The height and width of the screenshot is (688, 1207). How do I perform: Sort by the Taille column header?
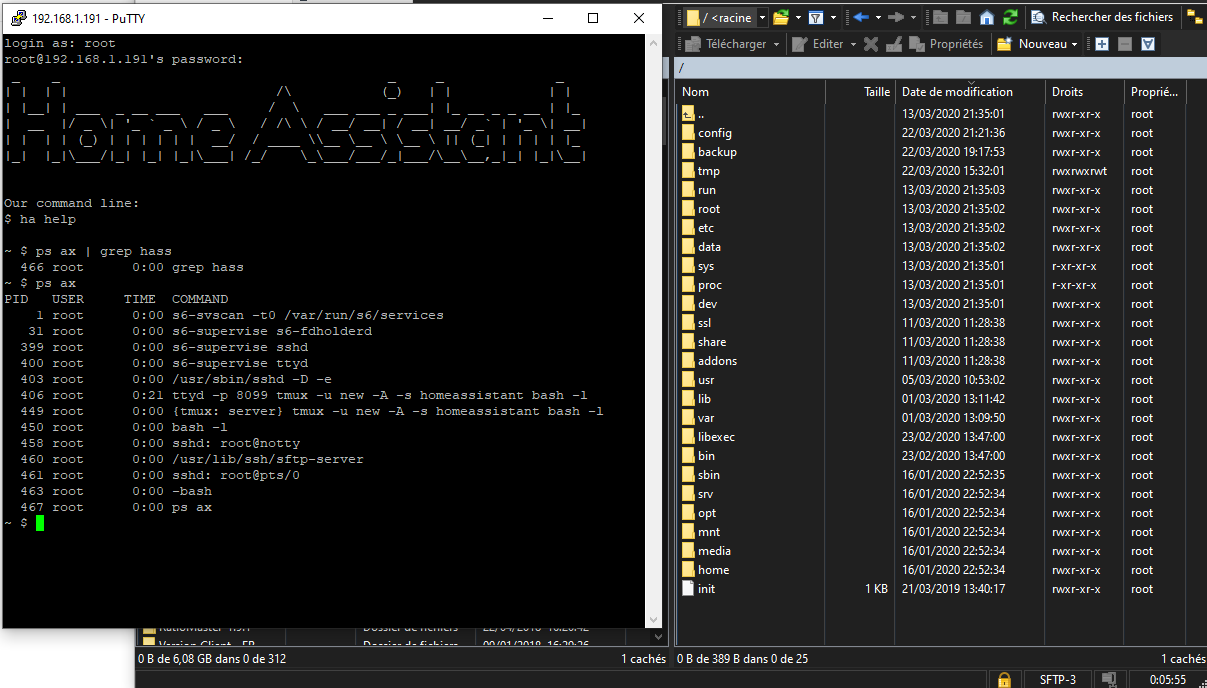pos(860,92)
